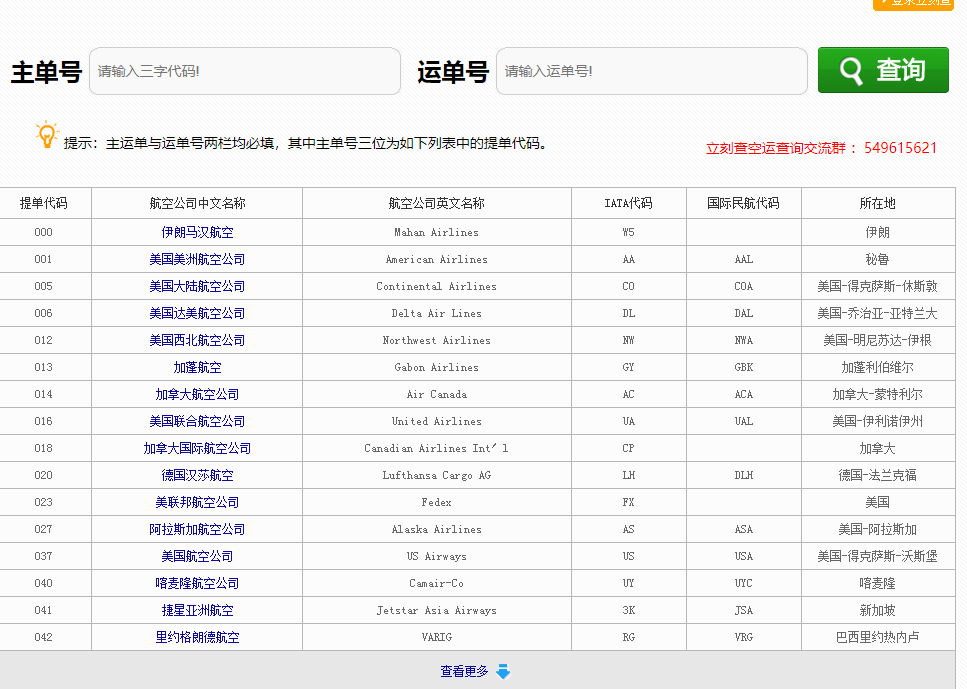Open the 加拿大国际航空公司 link
Viewport: 967px width, 689px height.
(x=197, y=448)
